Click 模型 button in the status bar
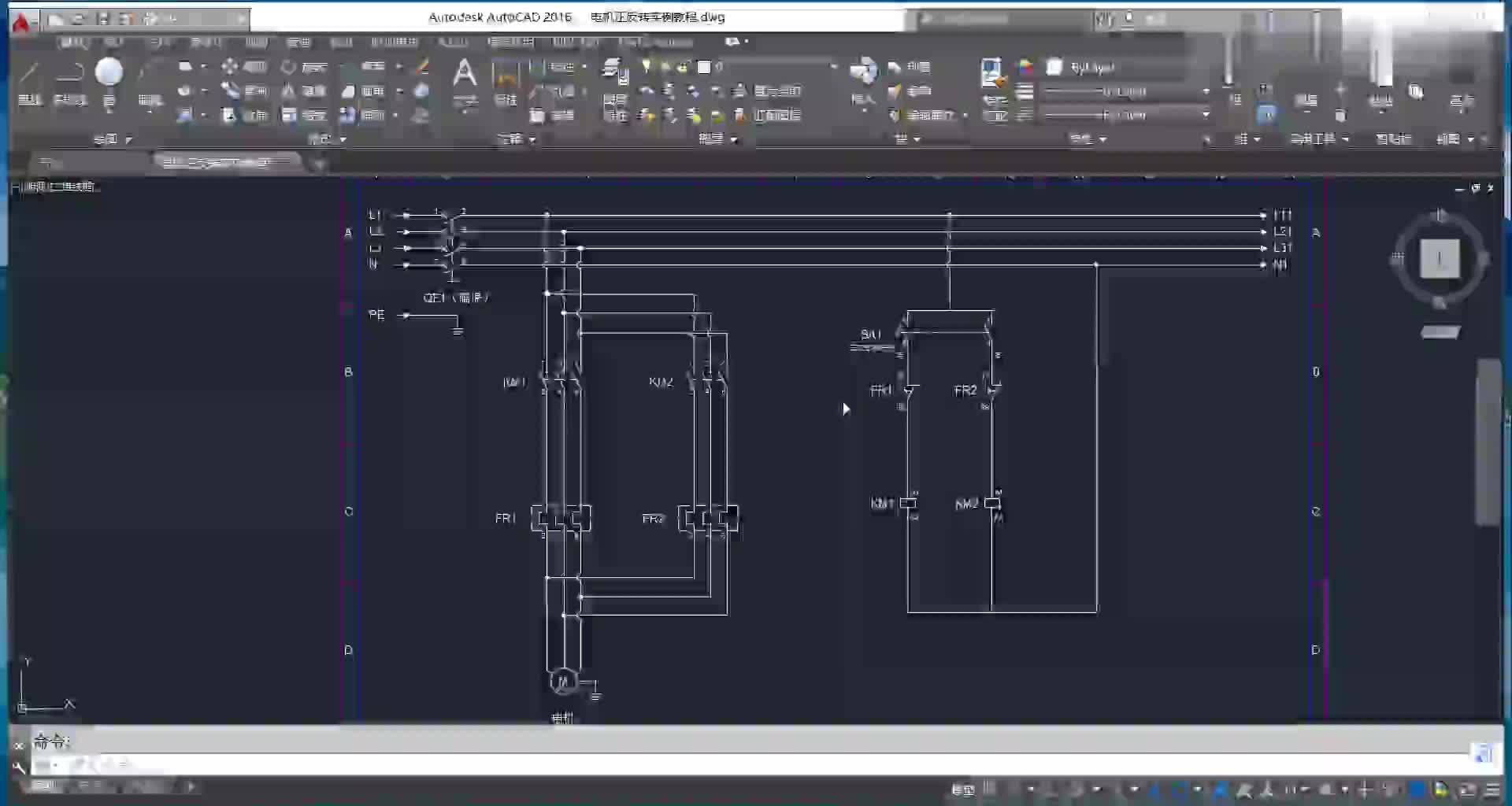Image resolution: width=1512 pixels, height=806 pixels. click(x=962, y=789)
